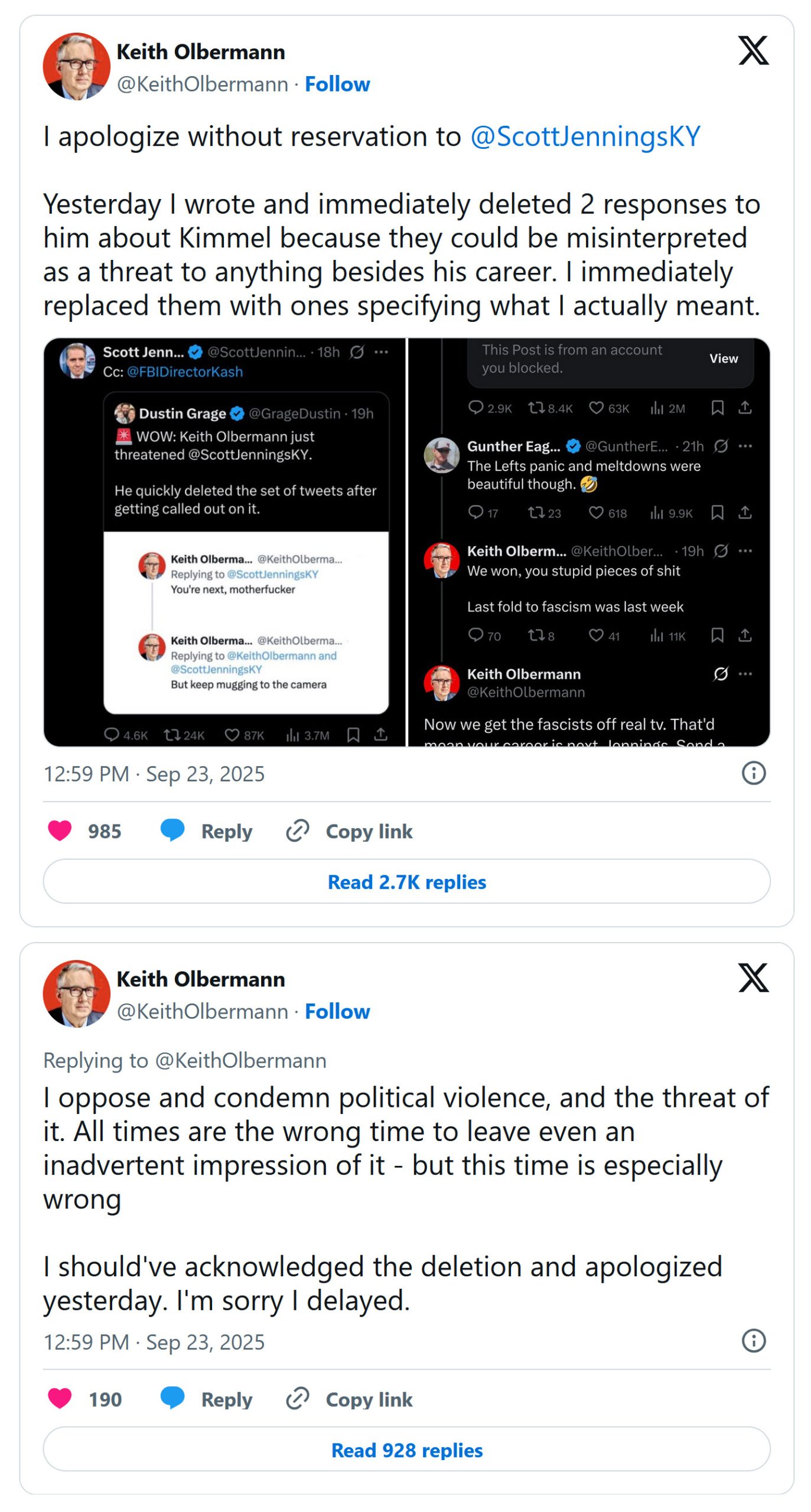Image resolution: width=811 pixels, height=1512 pixels.
Task: Click Keith Olbermann's avatar on first tweet
Action: tap(76, 66)
